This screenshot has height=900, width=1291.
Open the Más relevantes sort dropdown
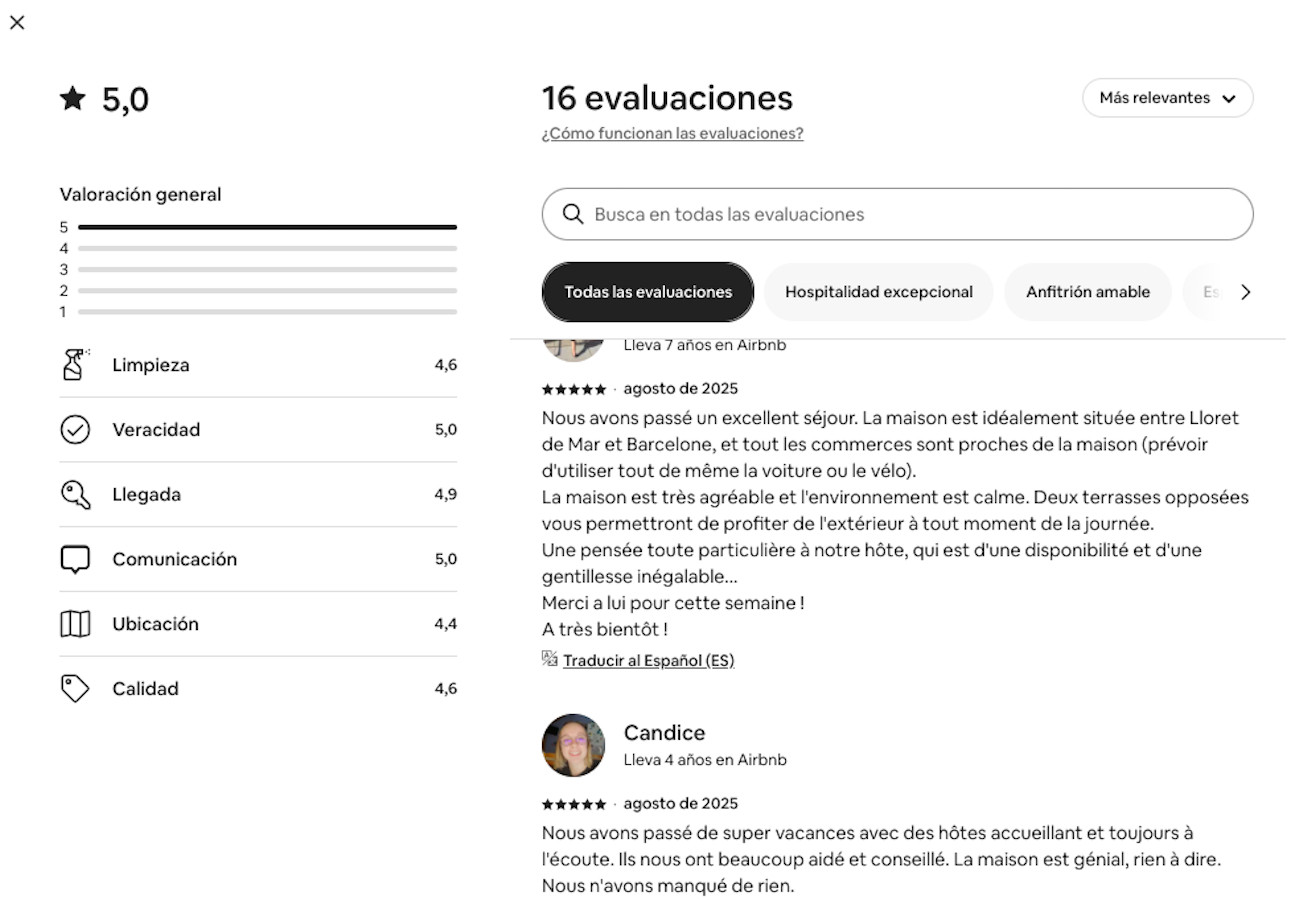(x=1167, y=98)
